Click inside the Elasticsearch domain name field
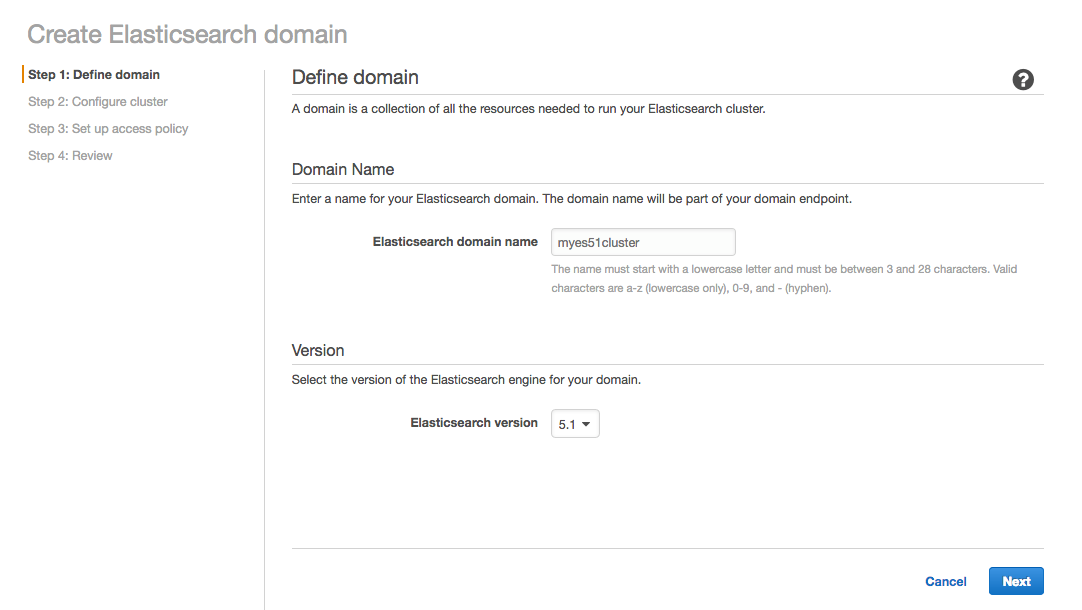 click(x=643, y=241)
